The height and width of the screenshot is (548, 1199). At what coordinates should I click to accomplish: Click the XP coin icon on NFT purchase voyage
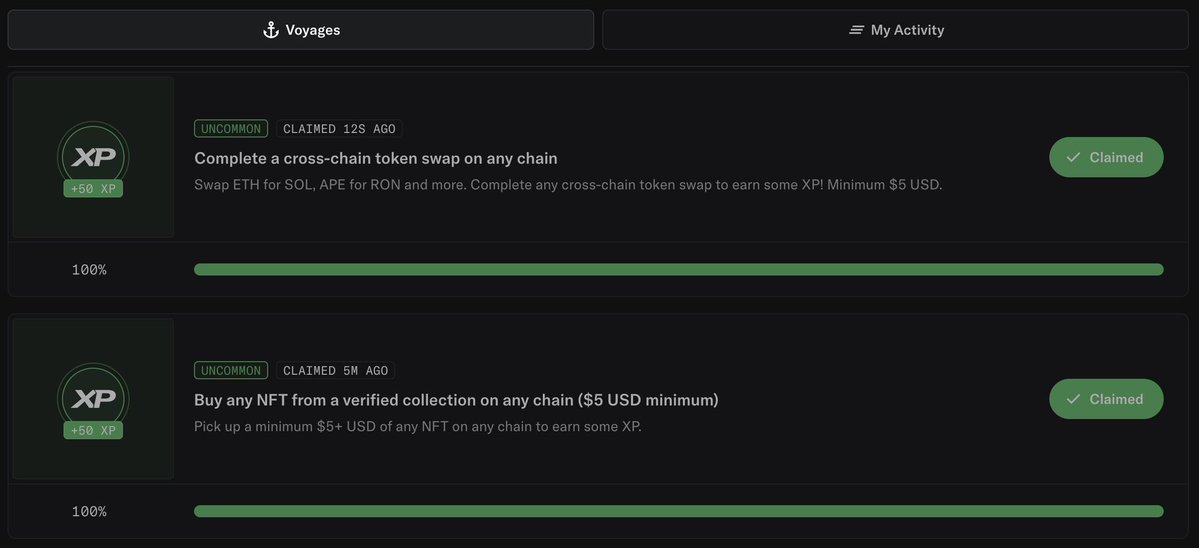click(93, 398)
